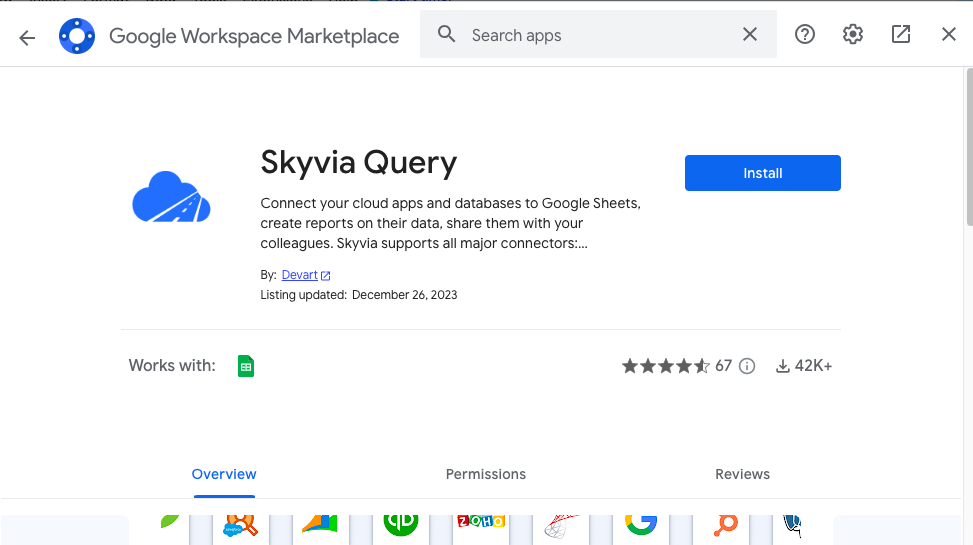Click the Zoho logo in the preview
The image size is (973, 545).
[481, 521]
